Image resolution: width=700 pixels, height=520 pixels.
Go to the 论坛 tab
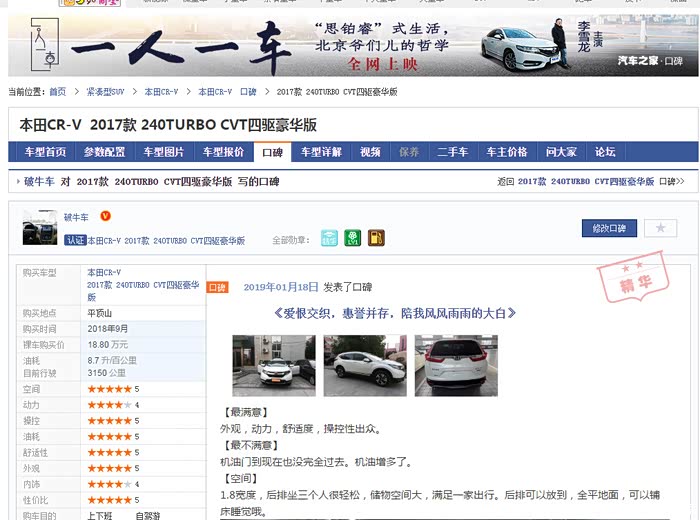tap(605, 152)
